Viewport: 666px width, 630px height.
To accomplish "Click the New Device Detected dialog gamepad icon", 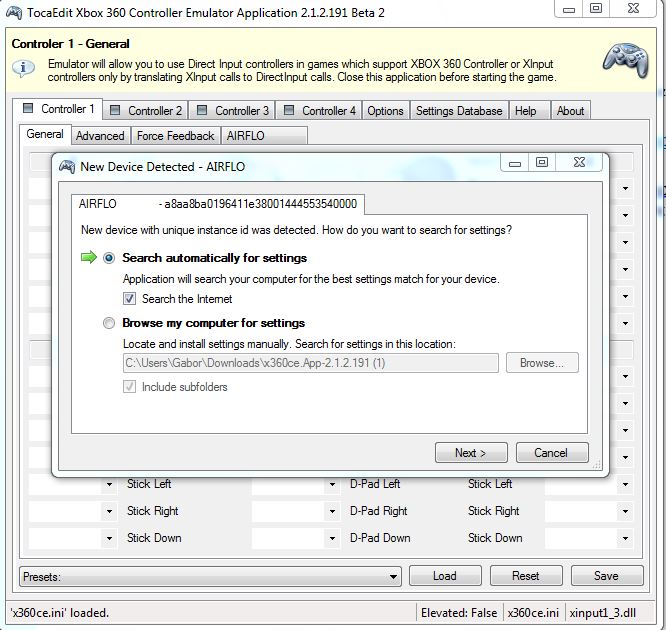I will [67, 166].
